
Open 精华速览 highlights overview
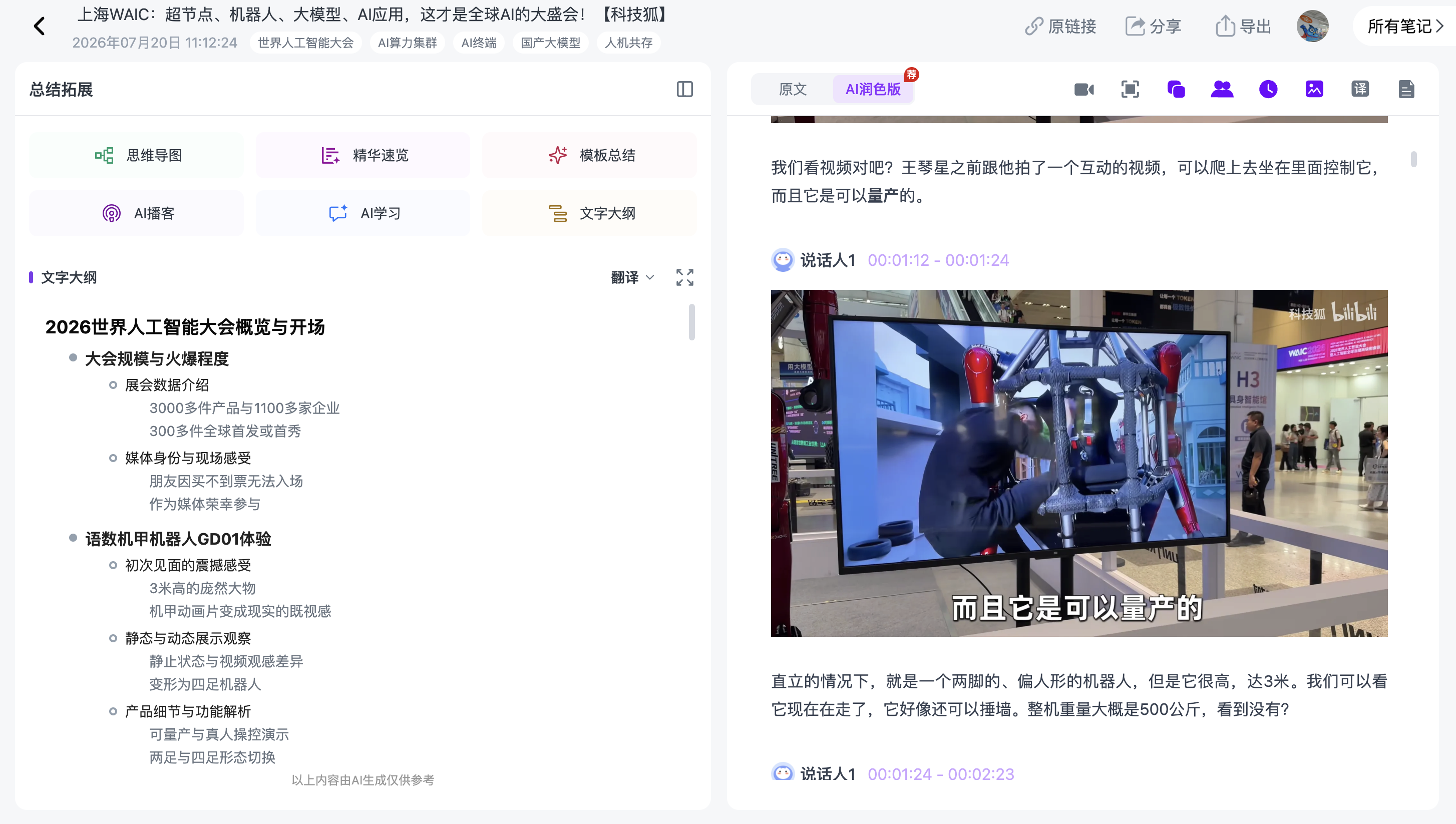pyautogui.click(x=362, y=155)
